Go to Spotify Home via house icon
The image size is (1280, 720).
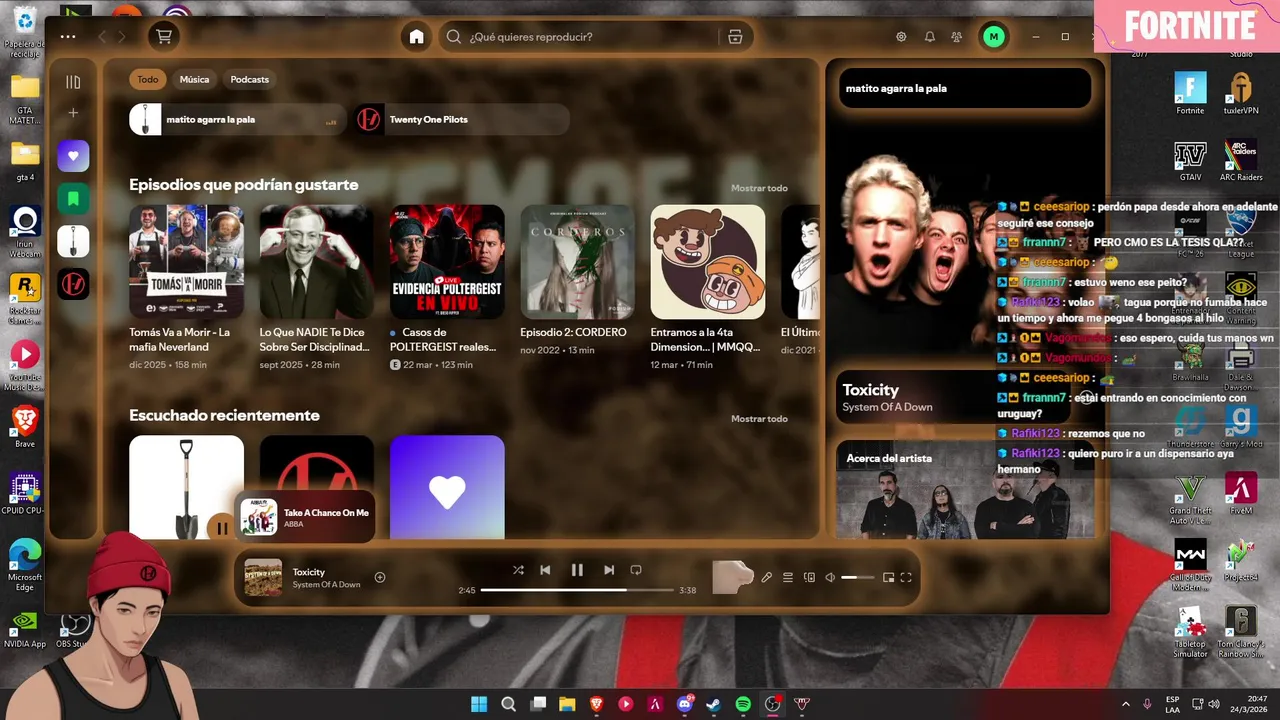[416, 37]
